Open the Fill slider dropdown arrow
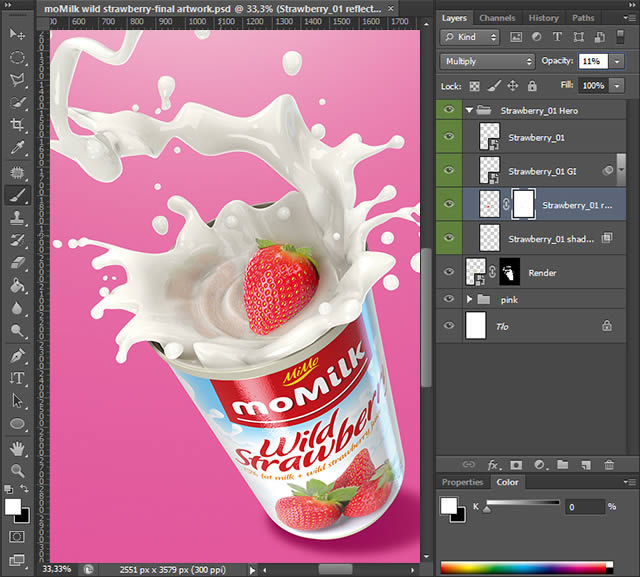This screenshot has height=577, width=640. pyautogui.click(x=617, y=86)
